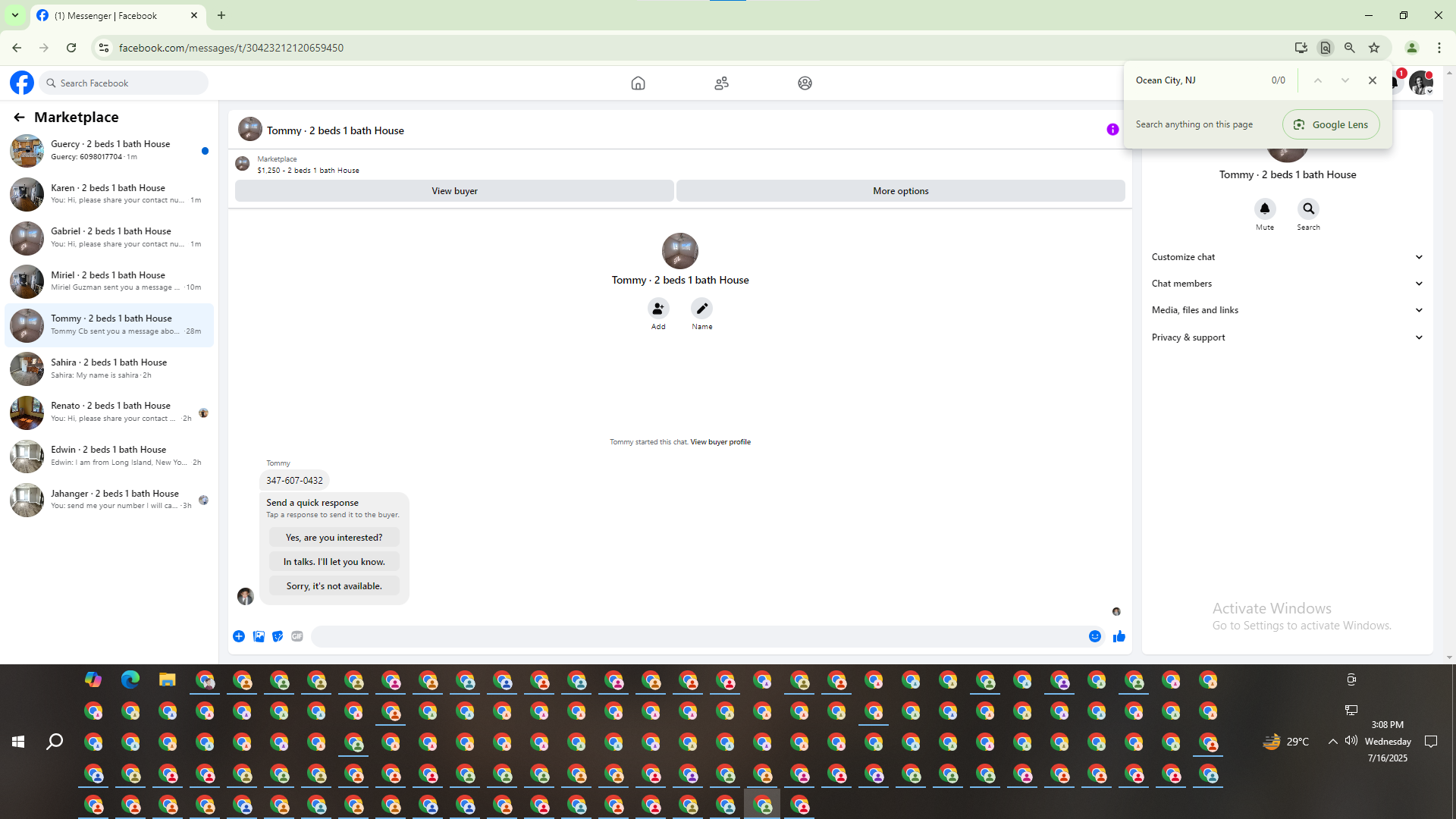Close the find-in-page bar
This screenshot has height=819, width=1456.
(1373, 80)
